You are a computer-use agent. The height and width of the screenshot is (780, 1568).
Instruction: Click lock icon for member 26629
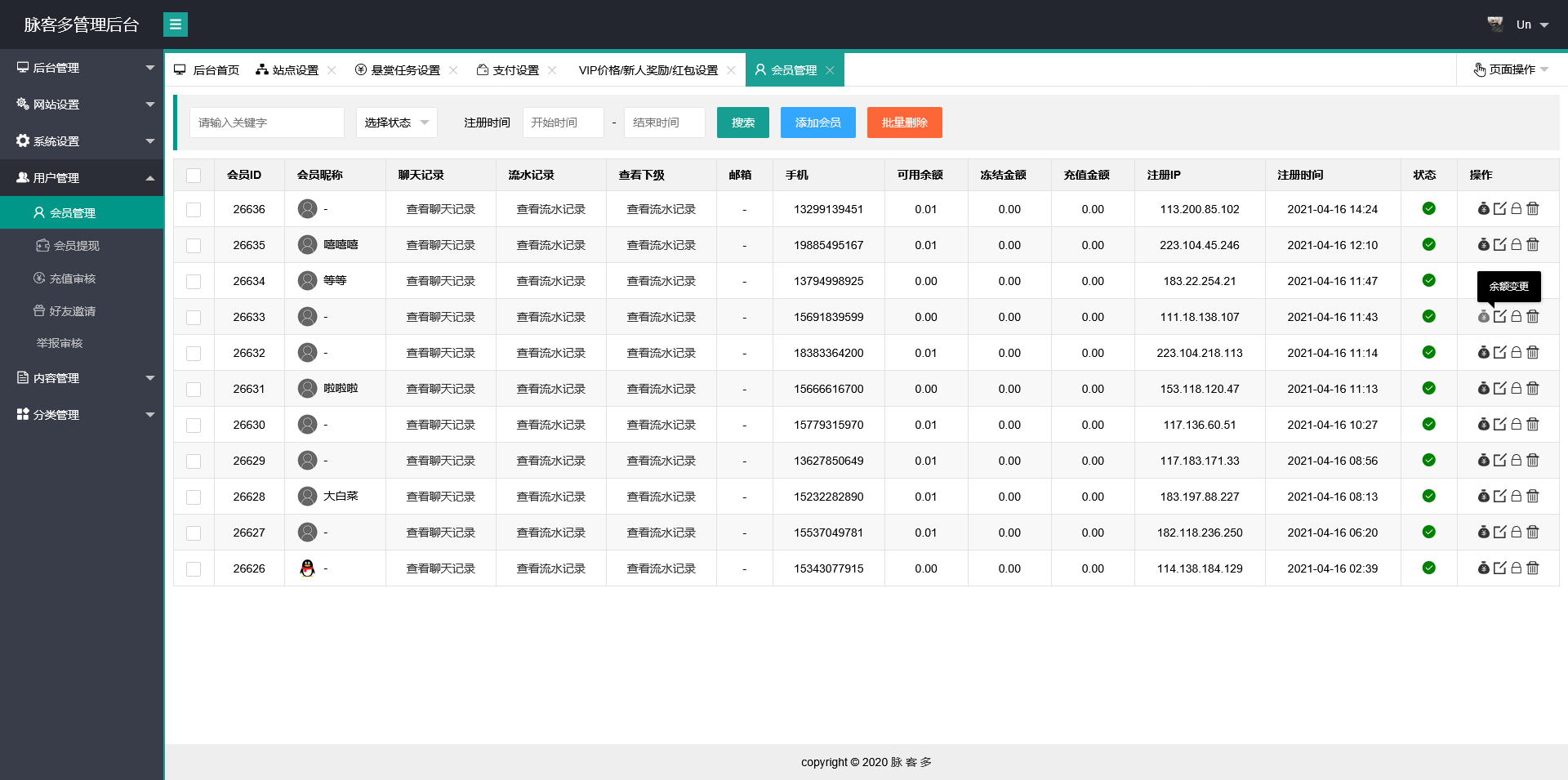coord(1516,461)
